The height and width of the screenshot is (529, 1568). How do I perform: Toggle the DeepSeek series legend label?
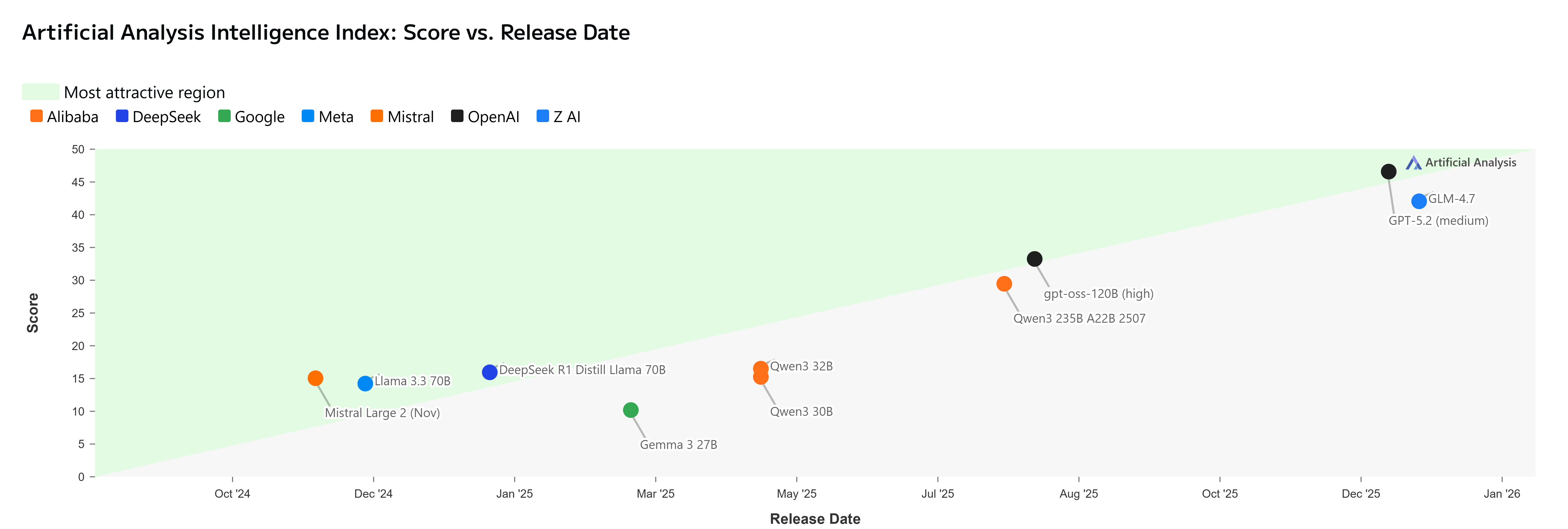click(x=166, y=117)
